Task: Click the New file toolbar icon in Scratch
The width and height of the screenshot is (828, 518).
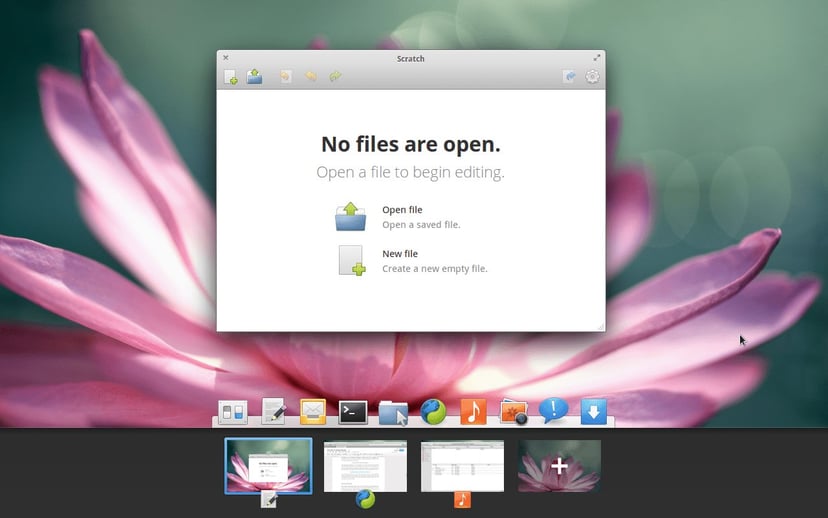Action: pos(230,77)
